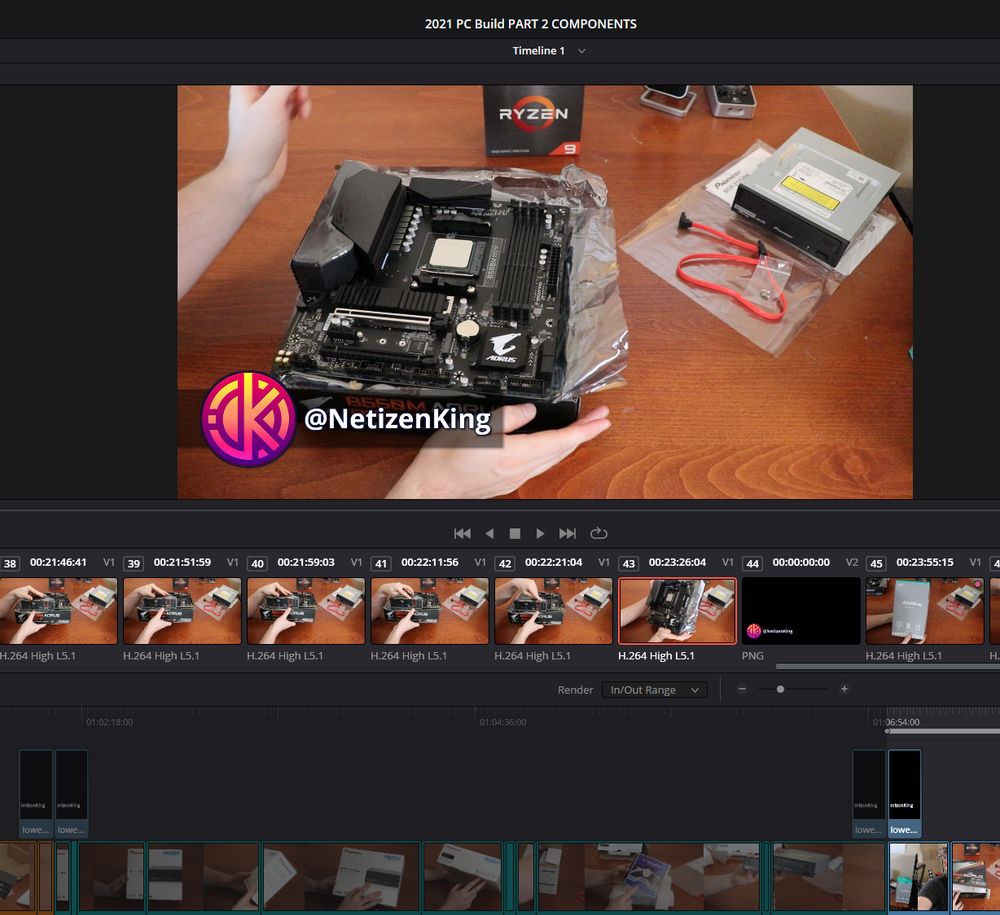The image size is (1000, 915).
Task: Select clip 41 thumbnail
Action: pos(429,610)
